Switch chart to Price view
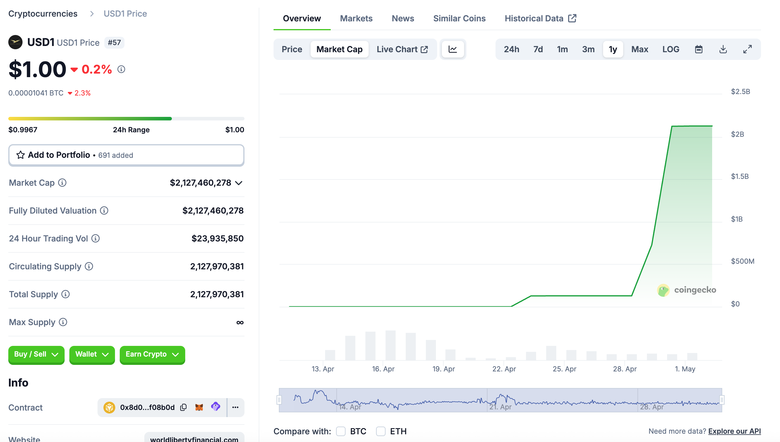780x442 pixels. pos(292,49)
